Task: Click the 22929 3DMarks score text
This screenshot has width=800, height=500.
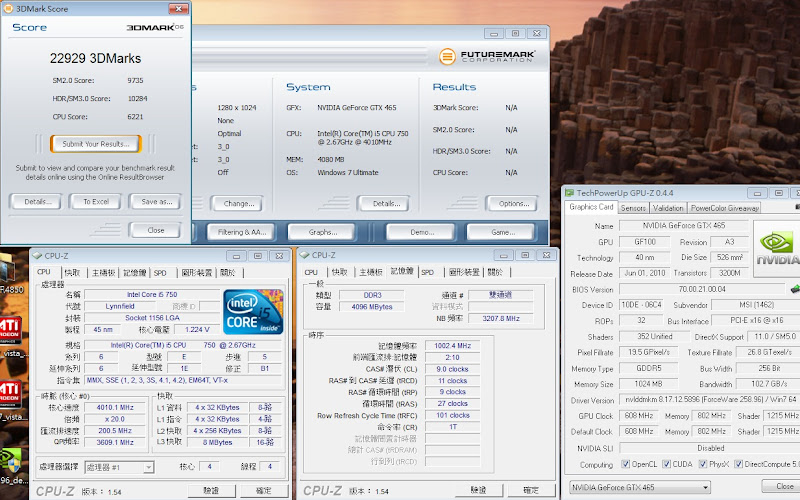Action: tap(95, 58)
